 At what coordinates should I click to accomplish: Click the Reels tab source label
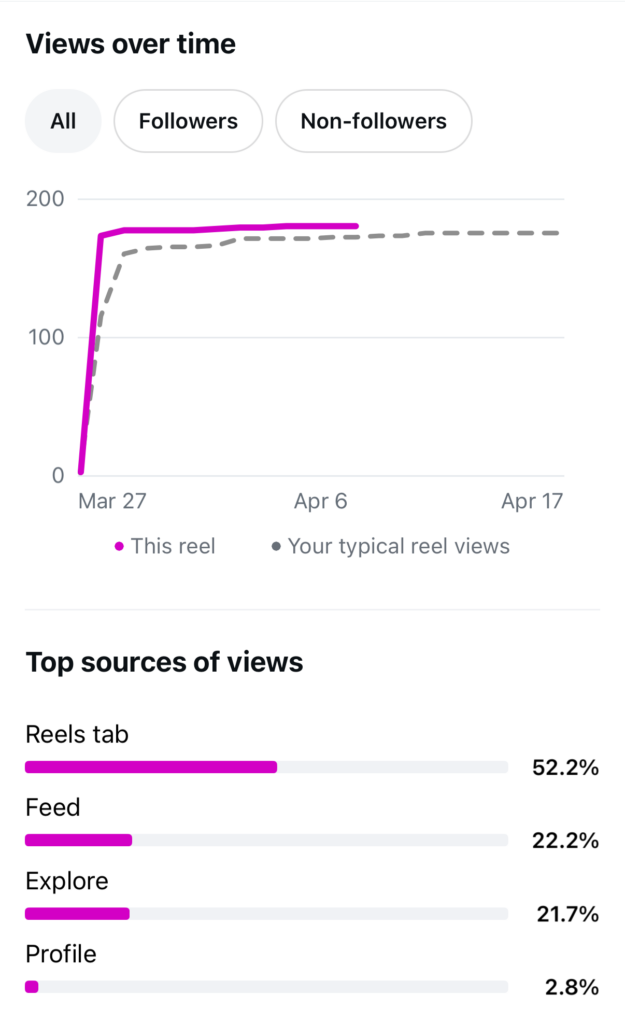pyautogui.click(x=77, y=734)
